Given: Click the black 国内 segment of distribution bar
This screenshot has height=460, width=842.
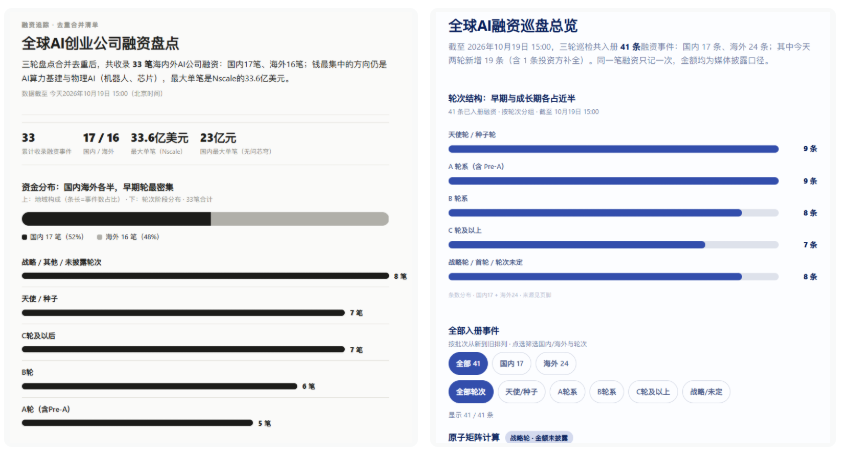Looking at the screenshot, I should pos(116,219).
